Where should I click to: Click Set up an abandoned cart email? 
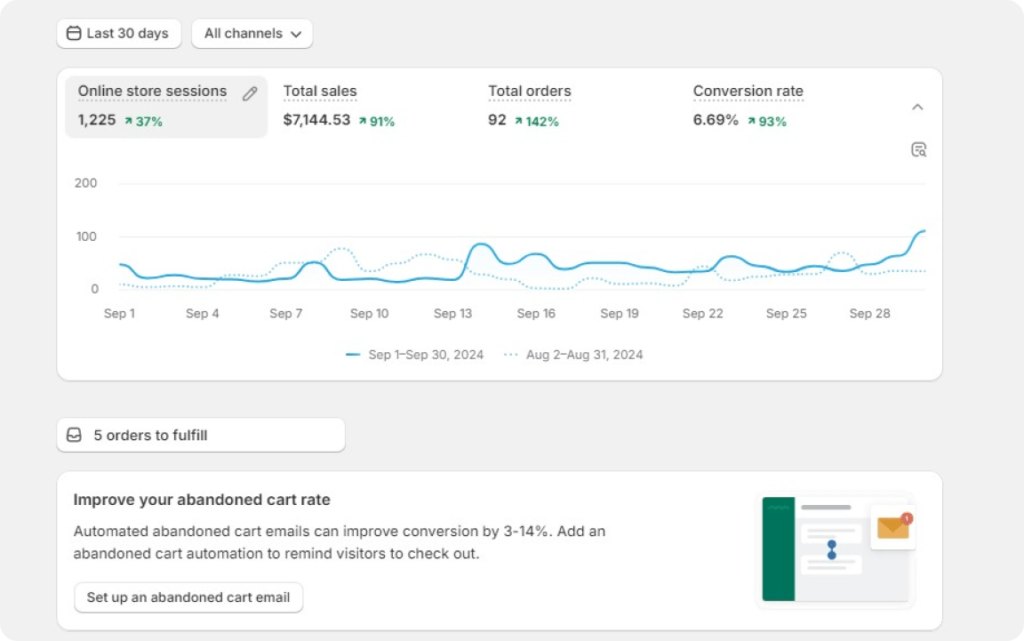click(188, 597)
